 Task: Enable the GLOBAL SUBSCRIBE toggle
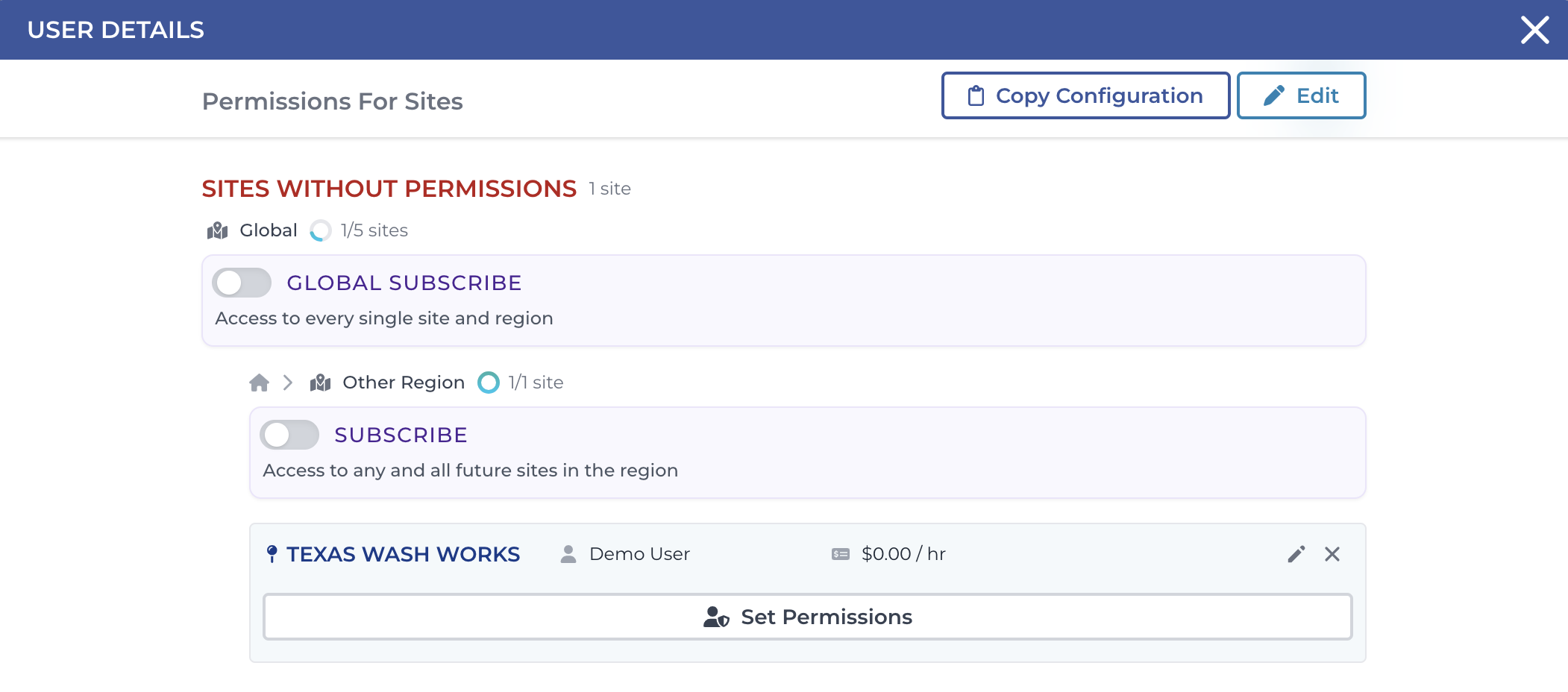coord(242,283)
